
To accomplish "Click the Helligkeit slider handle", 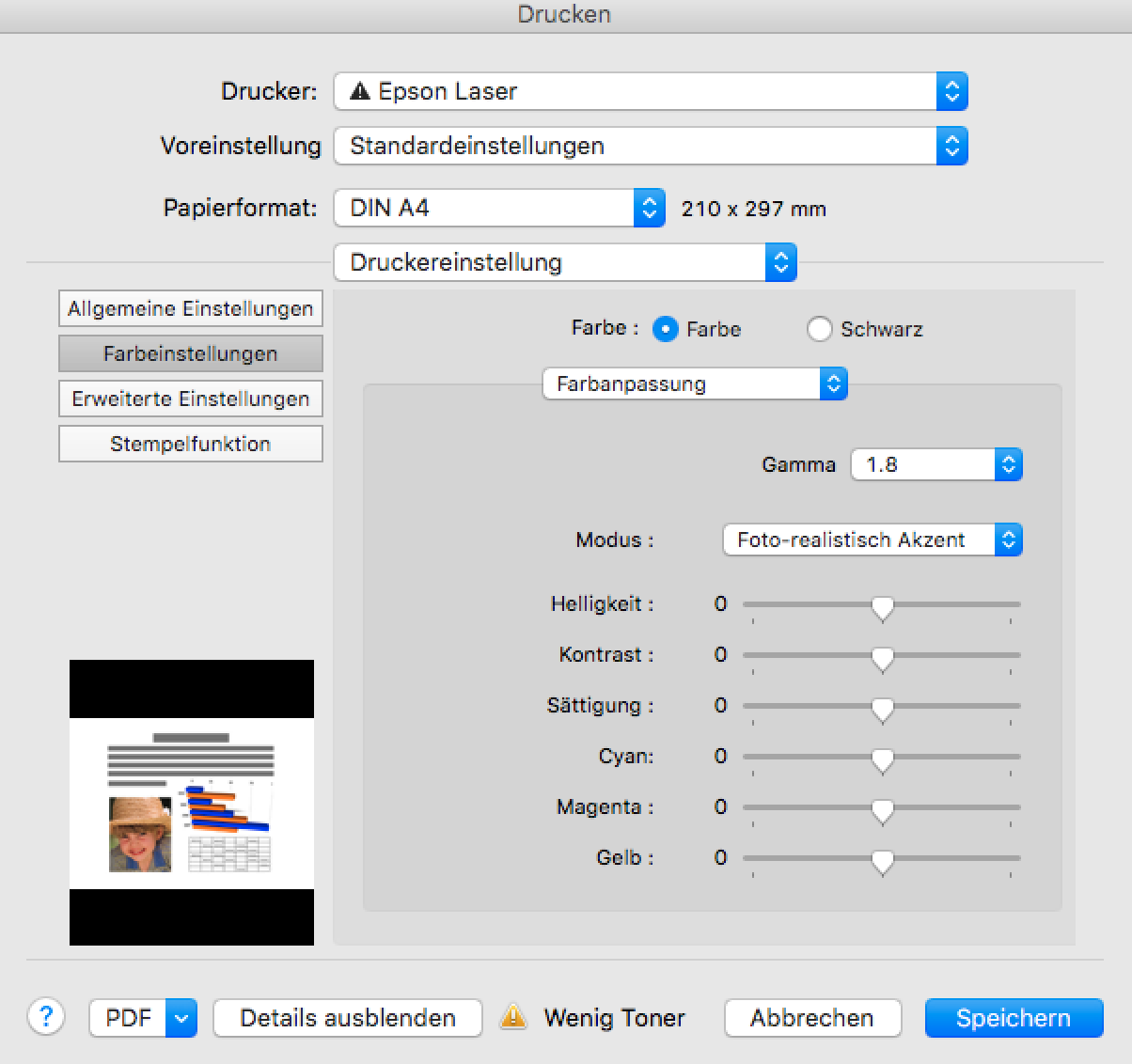I will [x=882, y=607].
